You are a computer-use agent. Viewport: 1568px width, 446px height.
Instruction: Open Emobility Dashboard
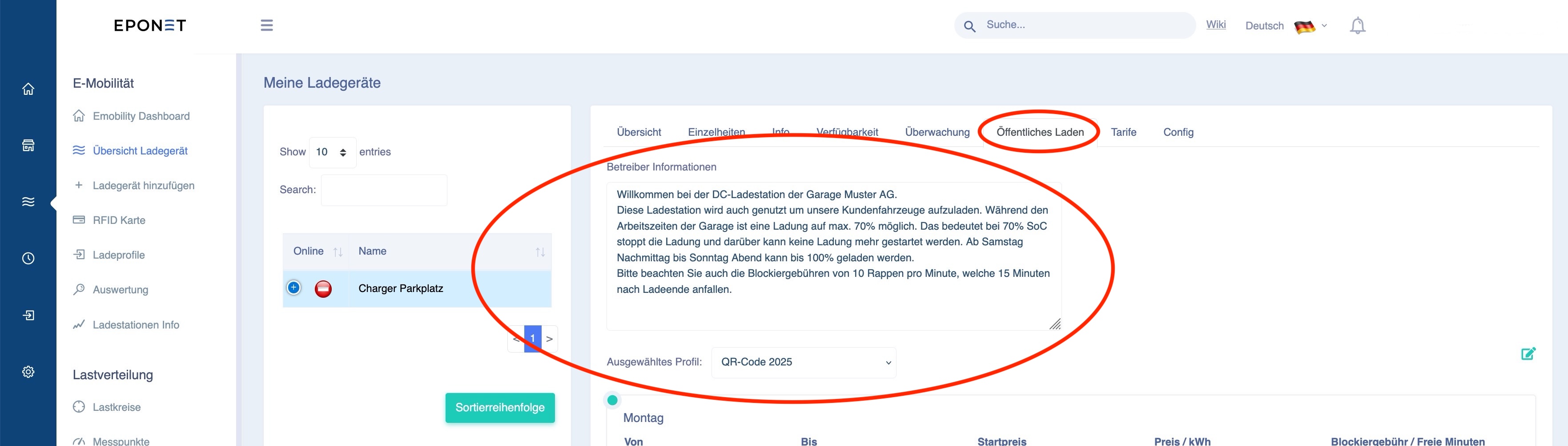(x=141, y=116)
